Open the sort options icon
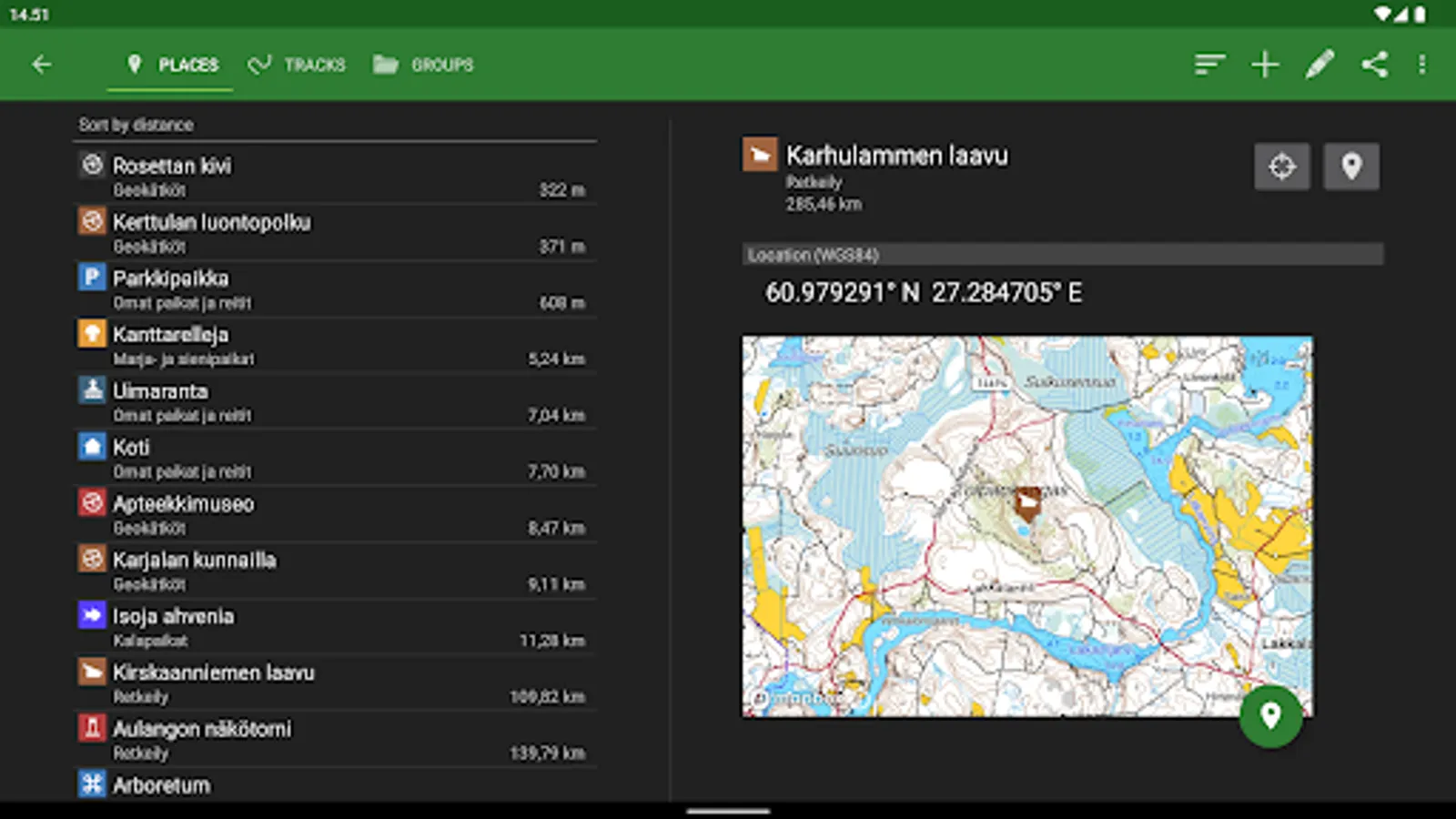 tap(1209, 65)
